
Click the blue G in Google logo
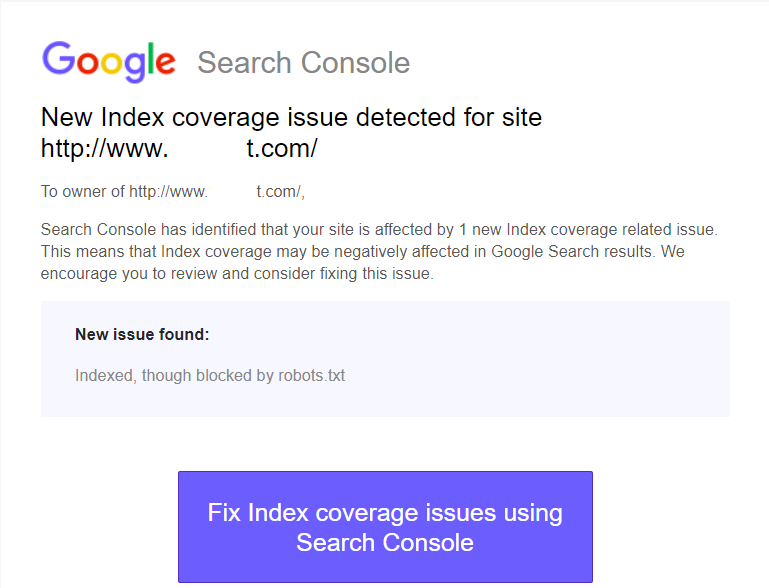(x=58, y=58)
